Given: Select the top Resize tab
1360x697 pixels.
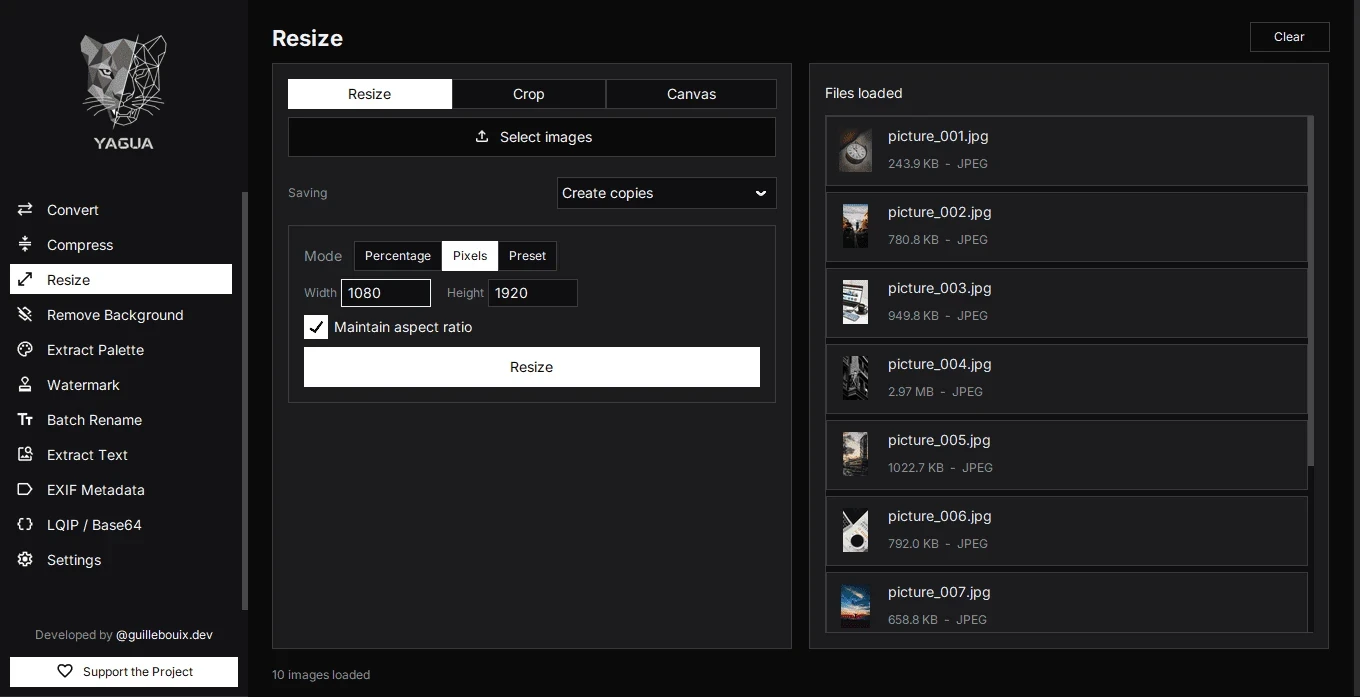Looking at the screenshot, I should pyautogui.click(x=370, y=94).
